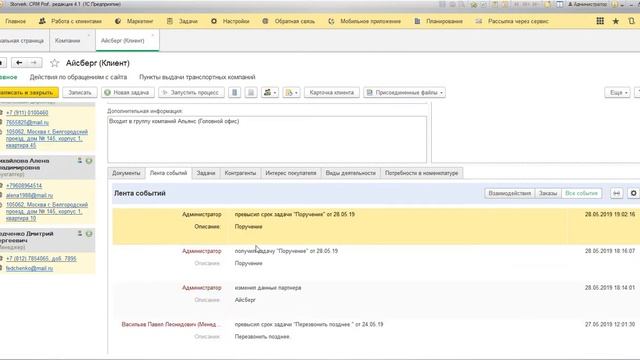Viewport: 640px width, 360px height.
Task: Open the address link ending квартира 10
Action: point(47,211)
